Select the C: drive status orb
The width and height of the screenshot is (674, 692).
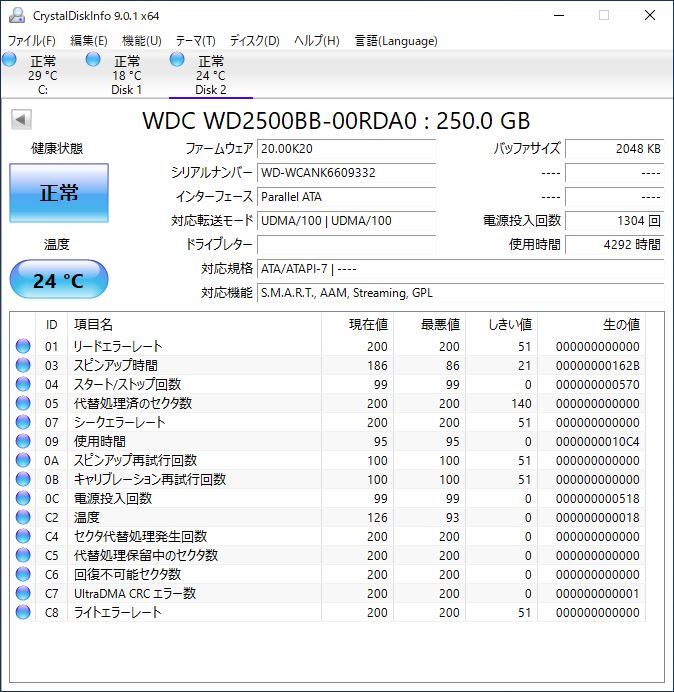pyautogui.click(x=9, y=59)
